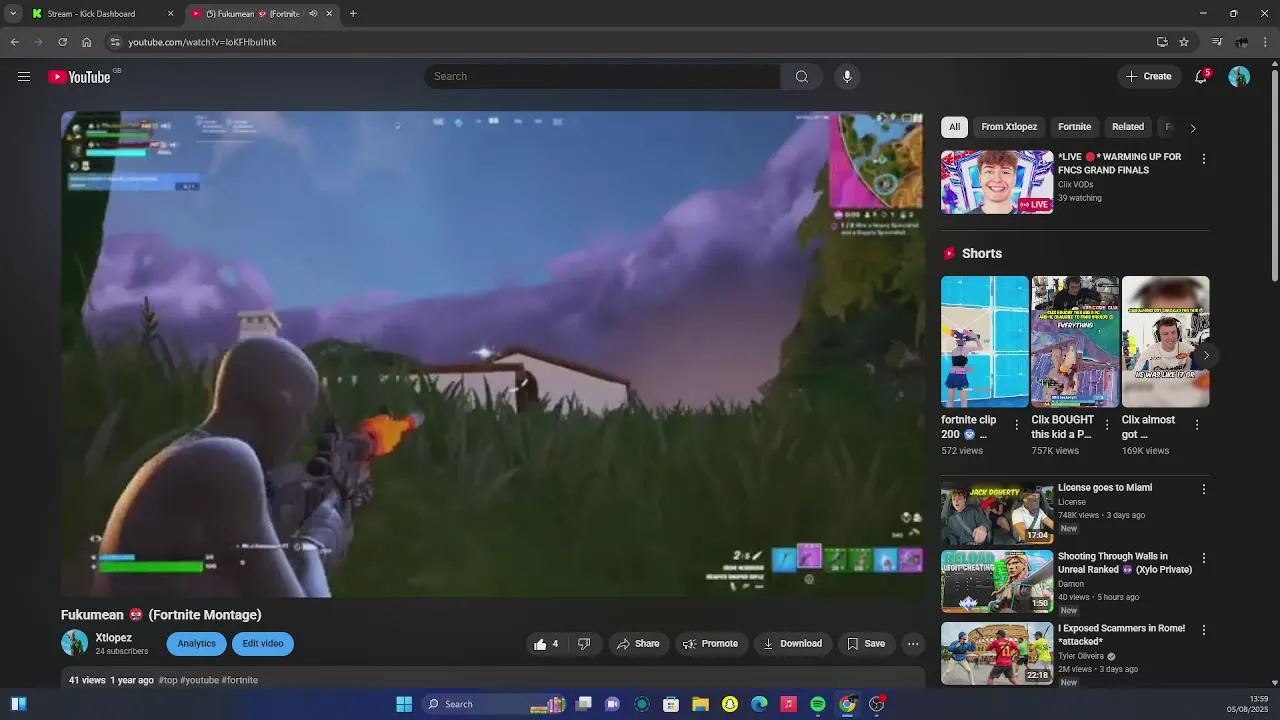The height and width of the screenshot is (720, 1280).
Task: Open options for License goes to Miami
Action: pyautogui.click(x=1204, y=490)
